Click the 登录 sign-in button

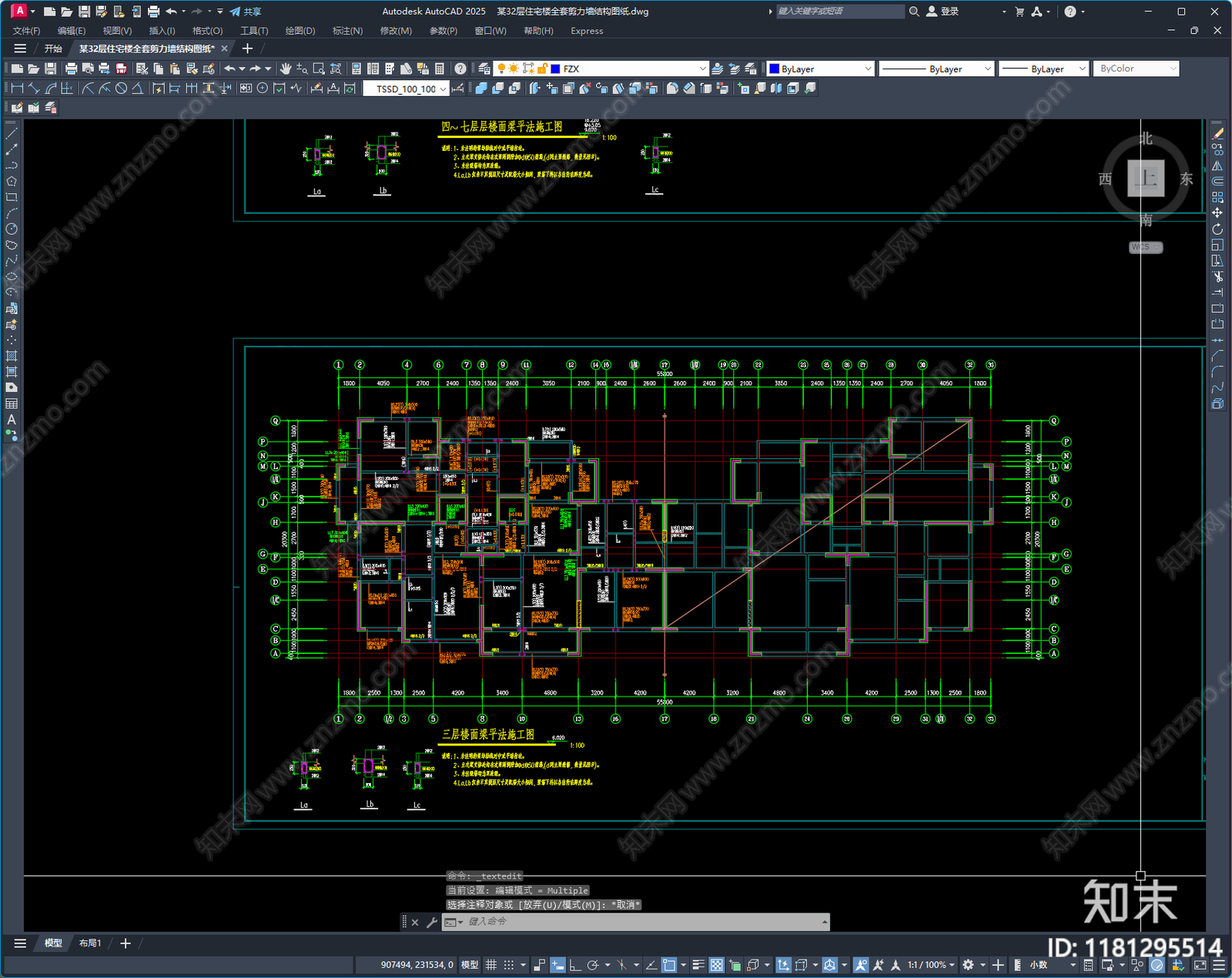pyautogui.click(x=942, y=12)
